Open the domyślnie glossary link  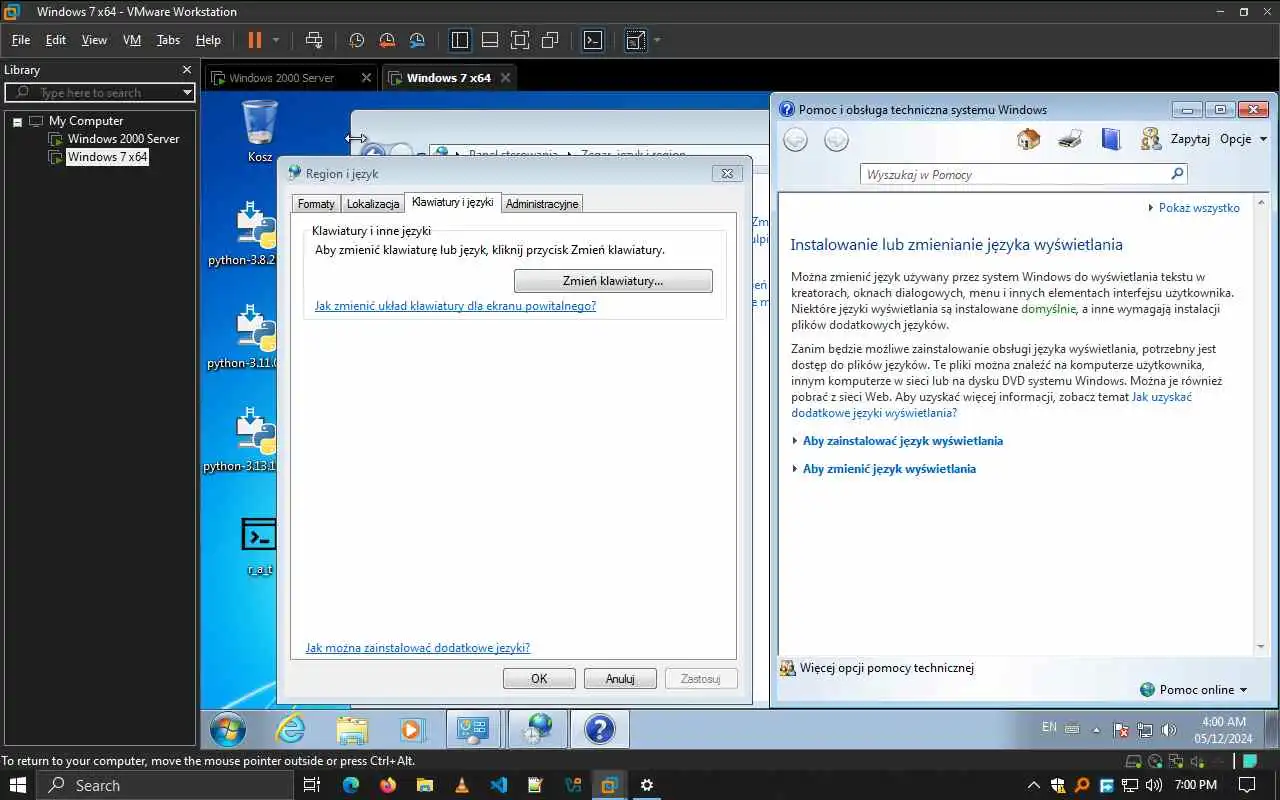click(1048, 309)
